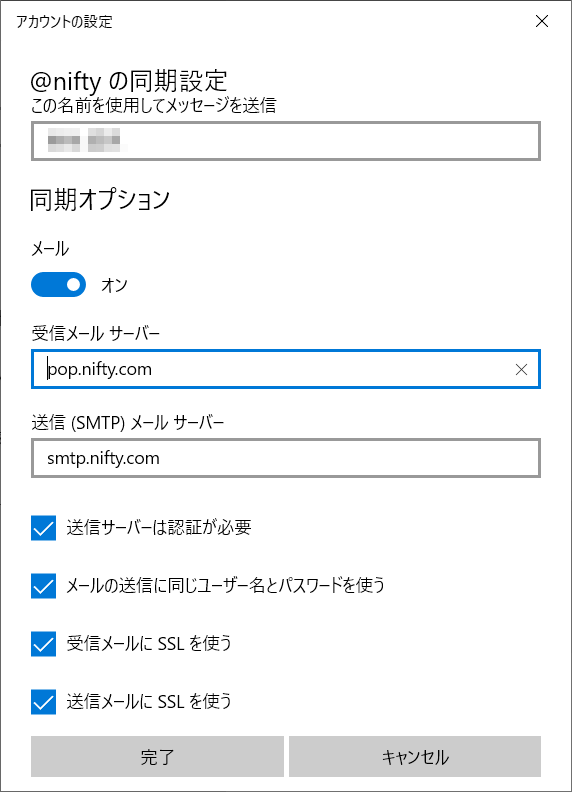Click the アカウントの設定 title bar text
572x792 pixels.
click(x=64, y=22)
